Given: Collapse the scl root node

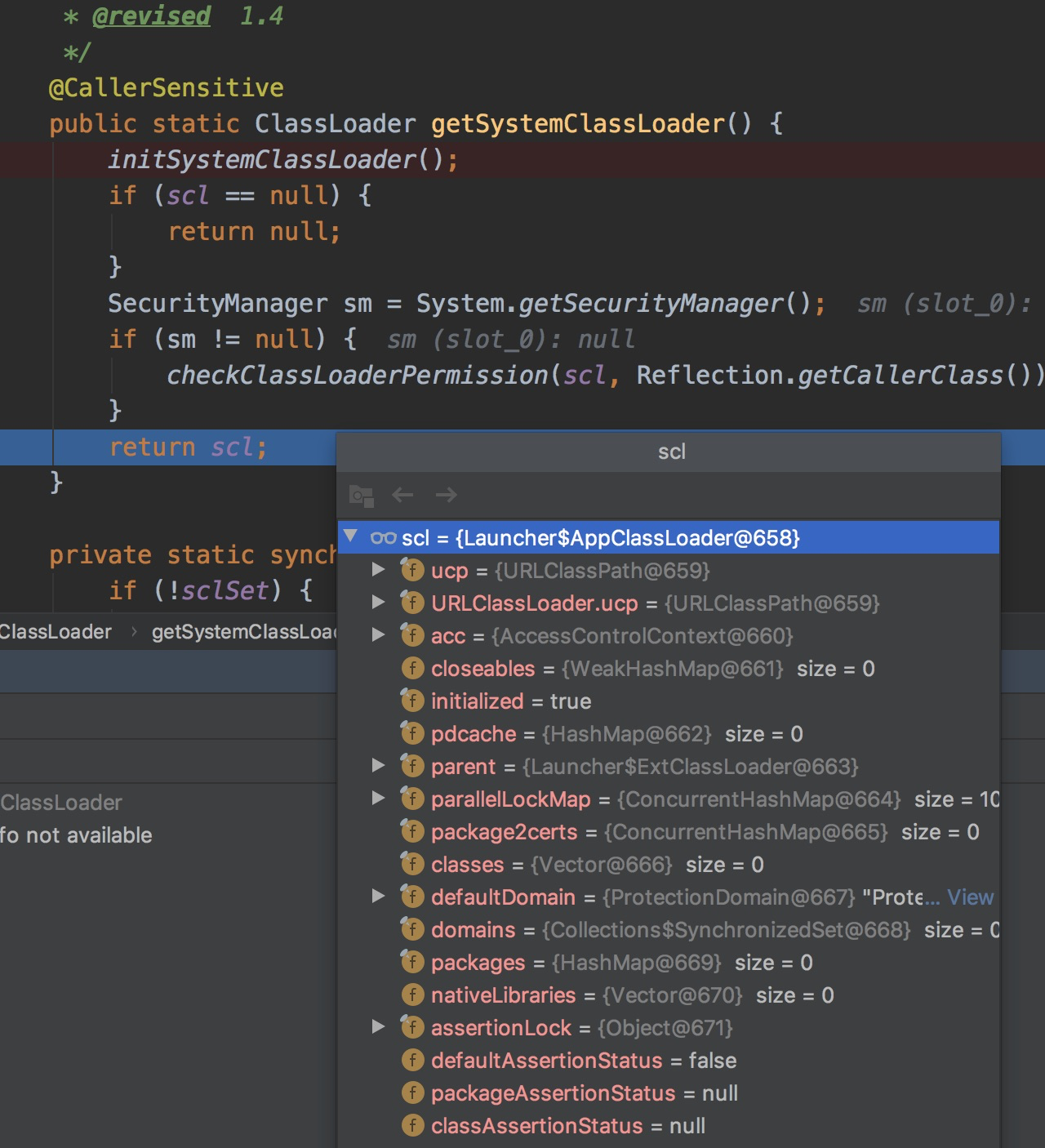Looking at the screenshot, I should pos(351,536).
